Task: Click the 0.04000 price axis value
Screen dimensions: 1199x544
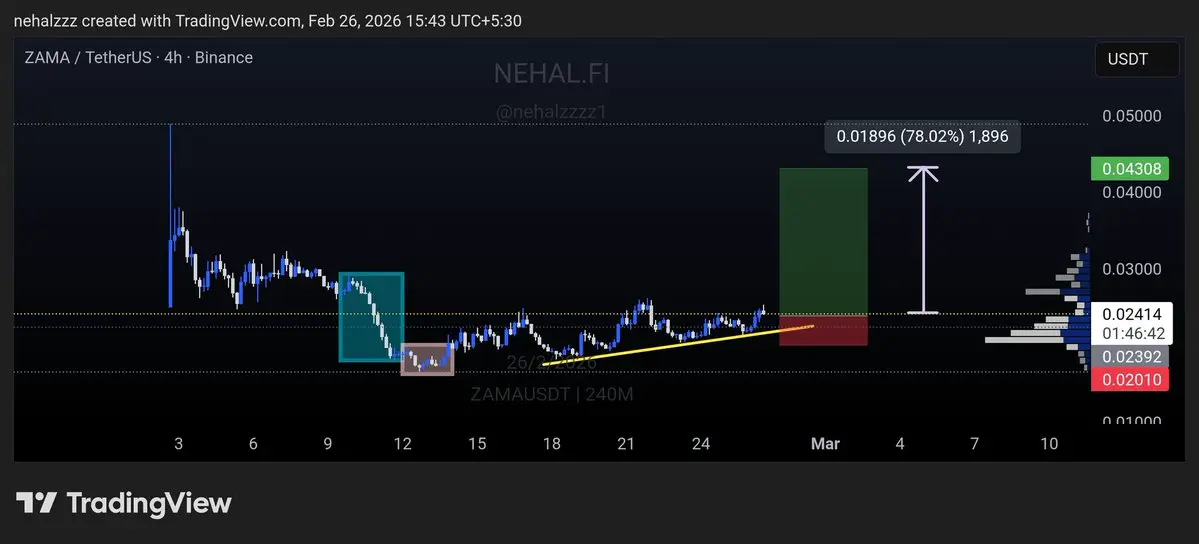Action: coord(1132,192)
